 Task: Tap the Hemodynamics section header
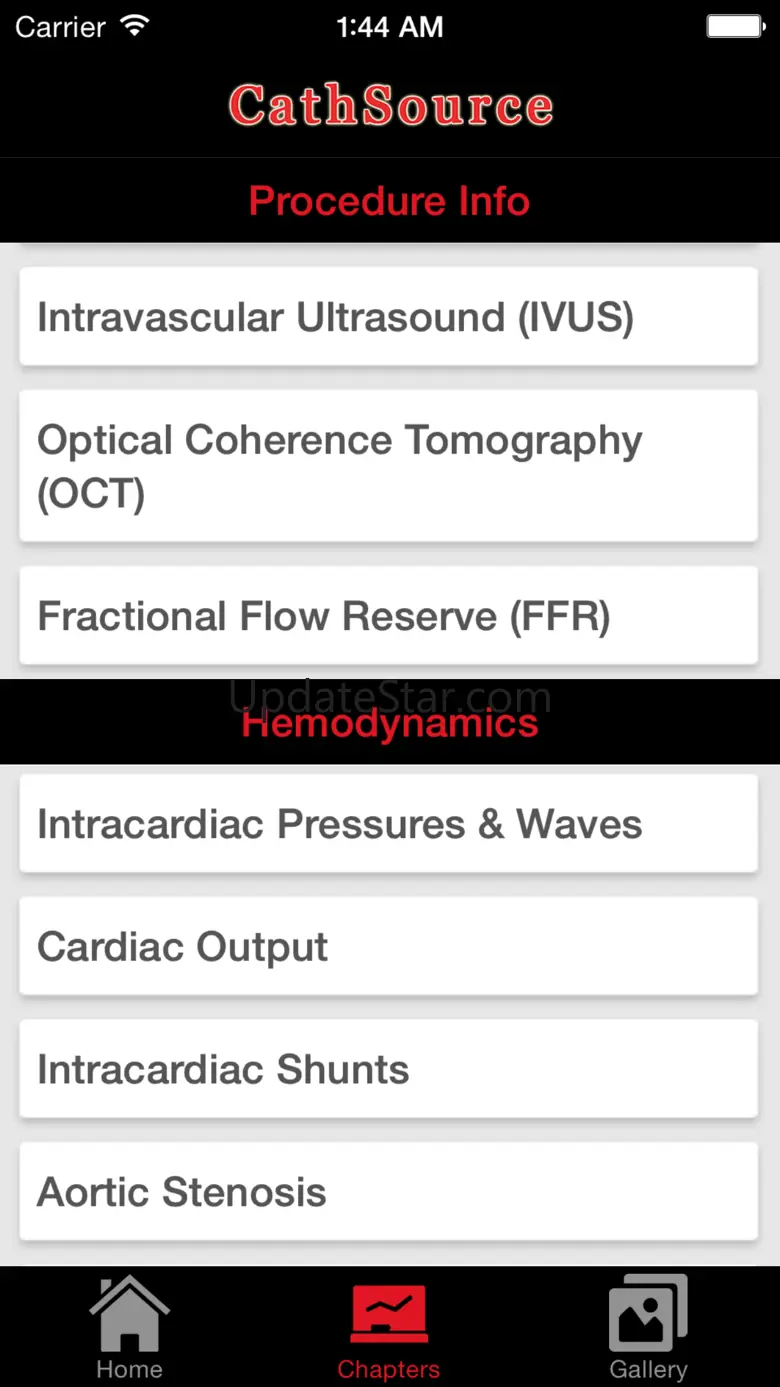point(389,724)
